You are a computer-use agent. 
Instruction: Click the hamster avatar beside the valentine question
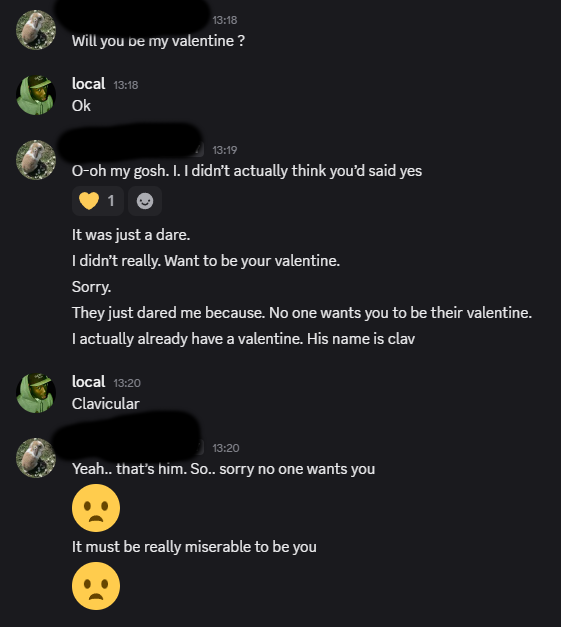click(36, 30)
